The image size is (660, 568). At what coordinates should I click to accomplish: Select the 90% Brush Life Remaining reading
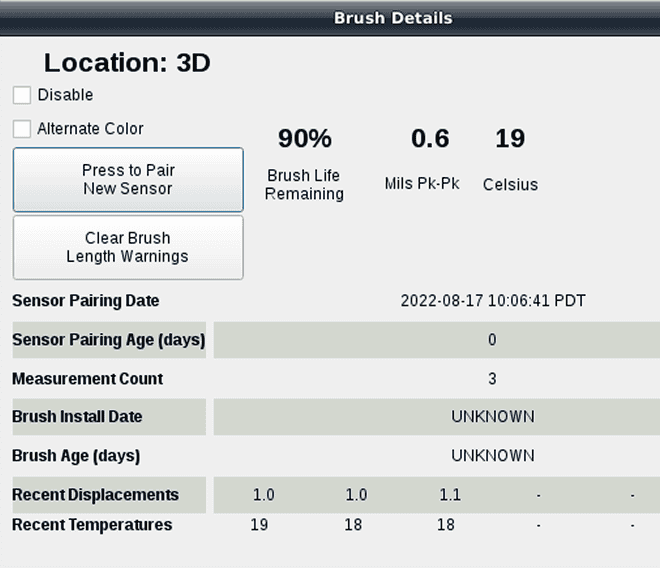coord(304,139)
